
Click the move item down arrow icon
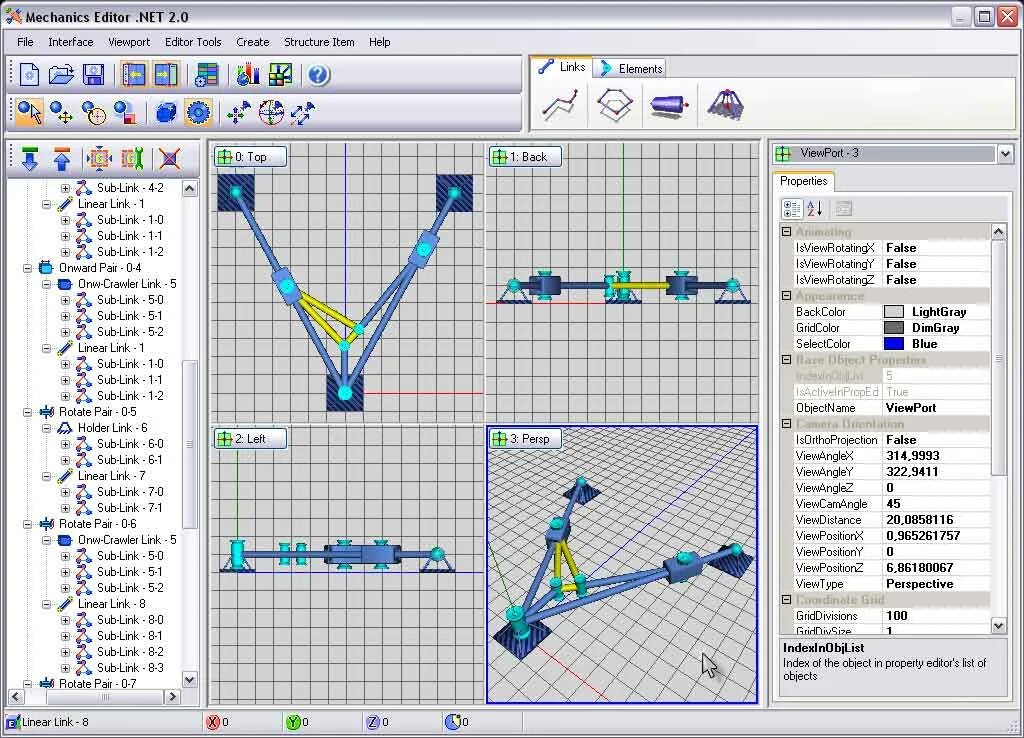point(29,159)
